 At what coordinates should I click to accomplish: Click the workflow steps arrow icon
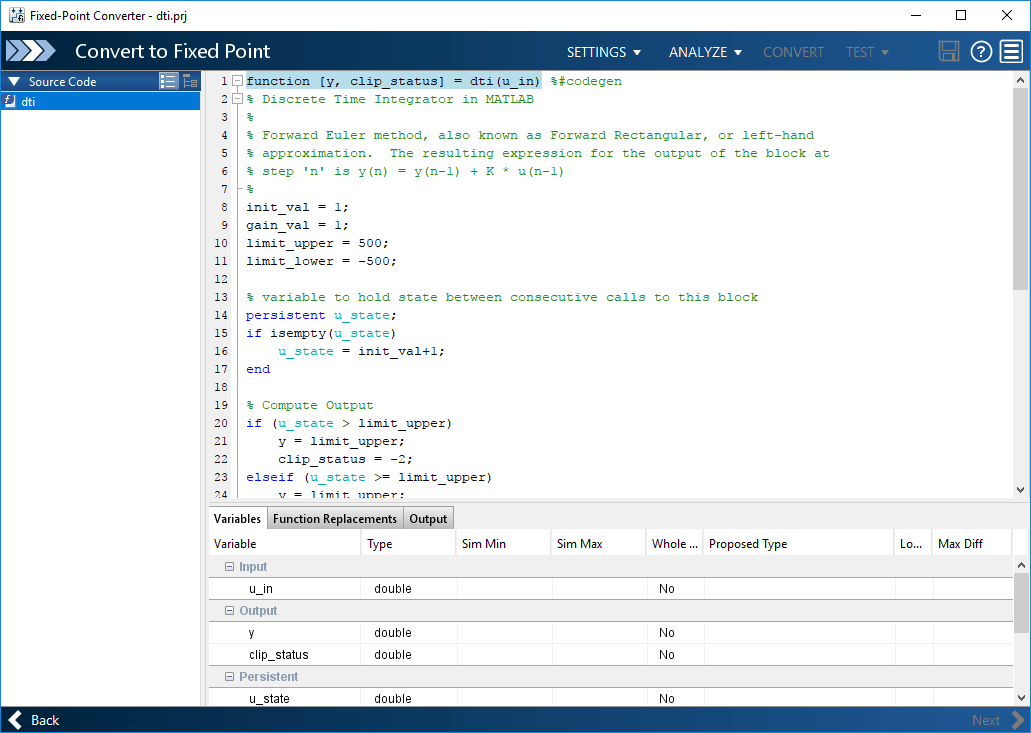[32, 52]
